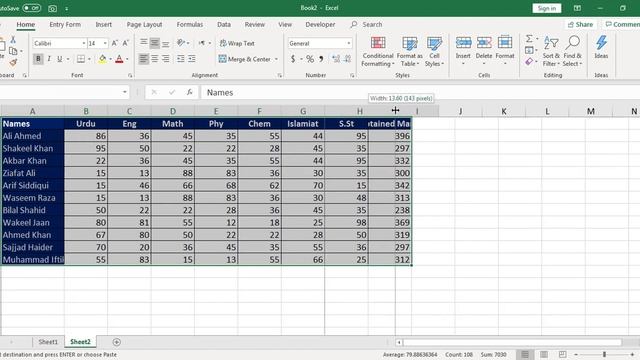The width and height of the screenshot is (640, 360).
Task: Add a new sheet with plus icon
Action: coord(116,342)
